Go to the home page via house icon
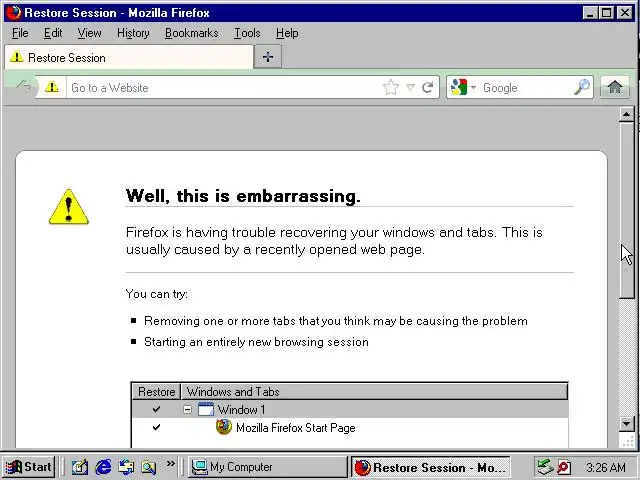 coord(615,87)
